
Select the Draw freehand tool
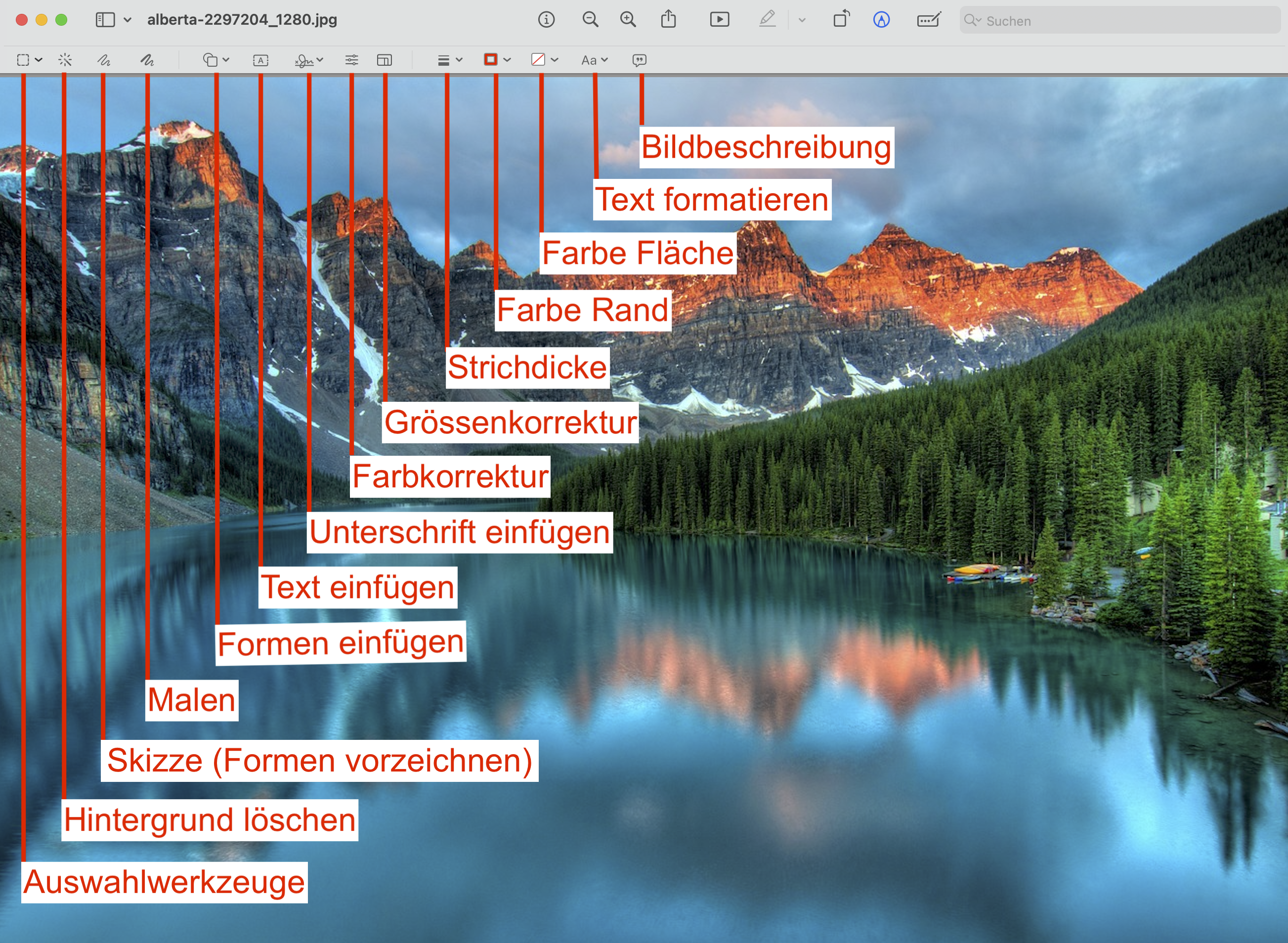147,60
